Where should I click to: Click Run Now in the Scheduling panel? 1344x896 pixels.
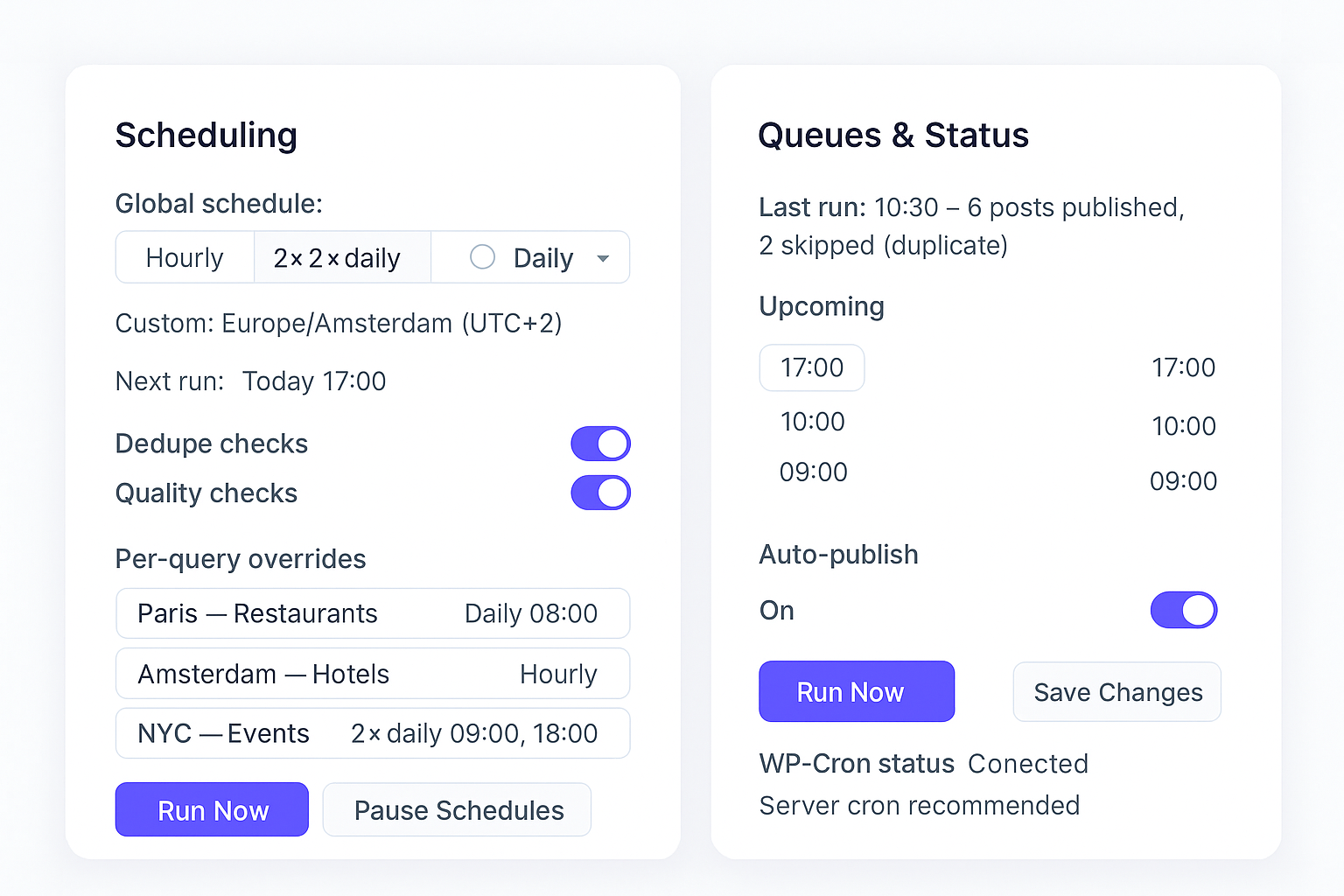coord(212,810)
